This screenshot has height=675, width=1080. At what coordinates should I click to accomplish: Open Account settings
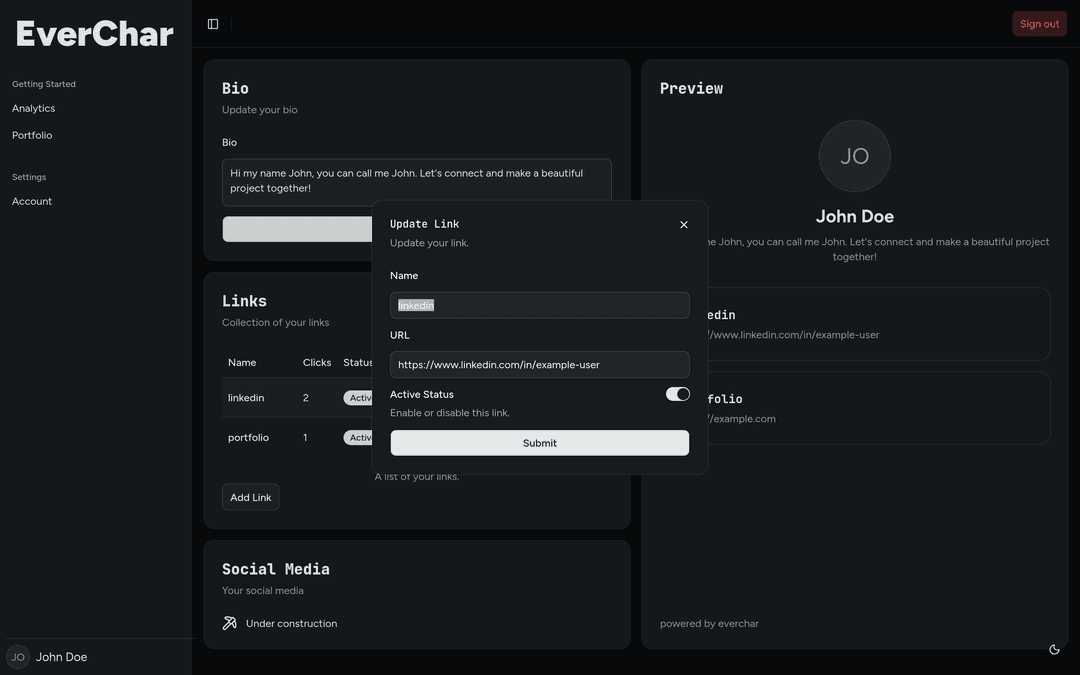click(x=32, y=201)
